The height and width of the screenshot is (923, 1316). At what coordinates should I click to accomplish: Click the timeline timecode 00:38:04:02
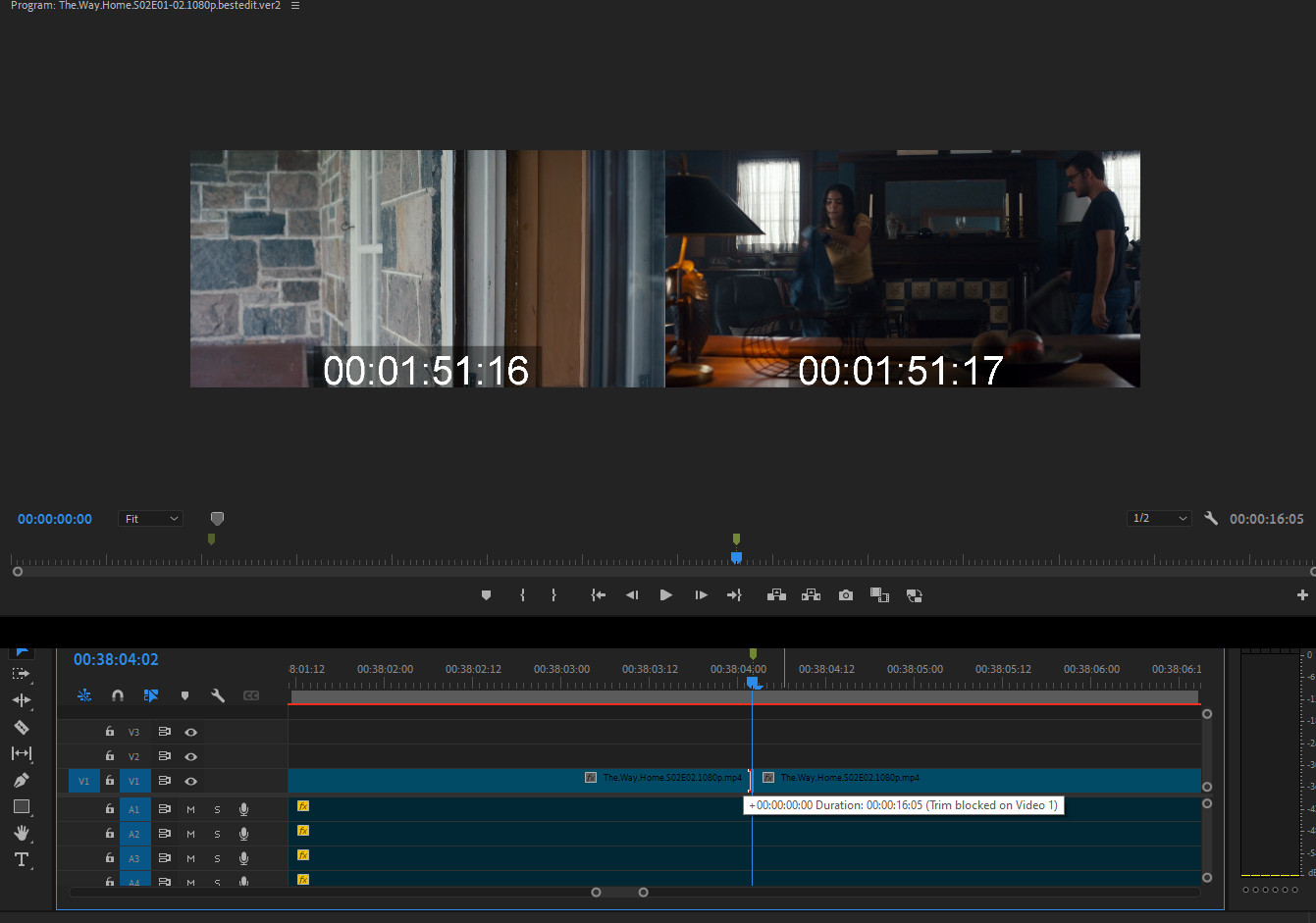coord(116,660)
